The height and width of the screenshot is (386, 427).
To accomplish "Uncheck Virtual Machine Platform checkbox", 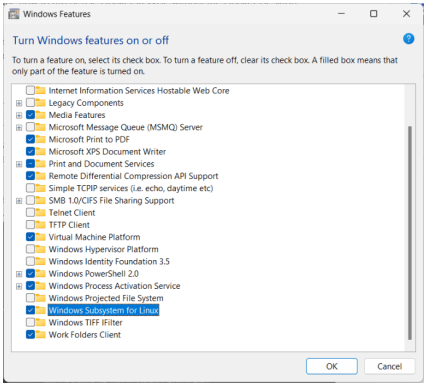I will coord(30,237).
